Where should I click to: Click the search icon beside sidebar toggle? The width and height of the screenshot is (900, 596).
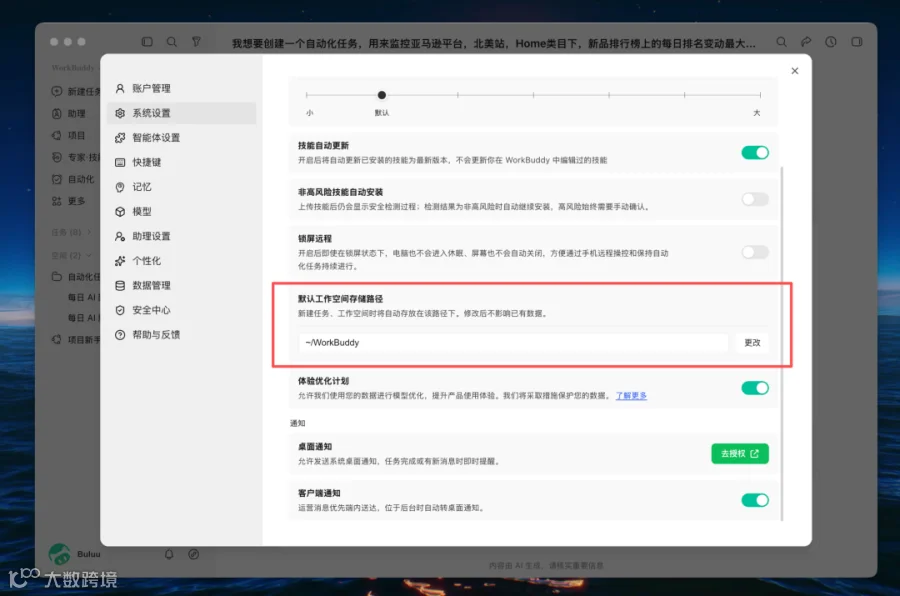[x=172, y=42]
